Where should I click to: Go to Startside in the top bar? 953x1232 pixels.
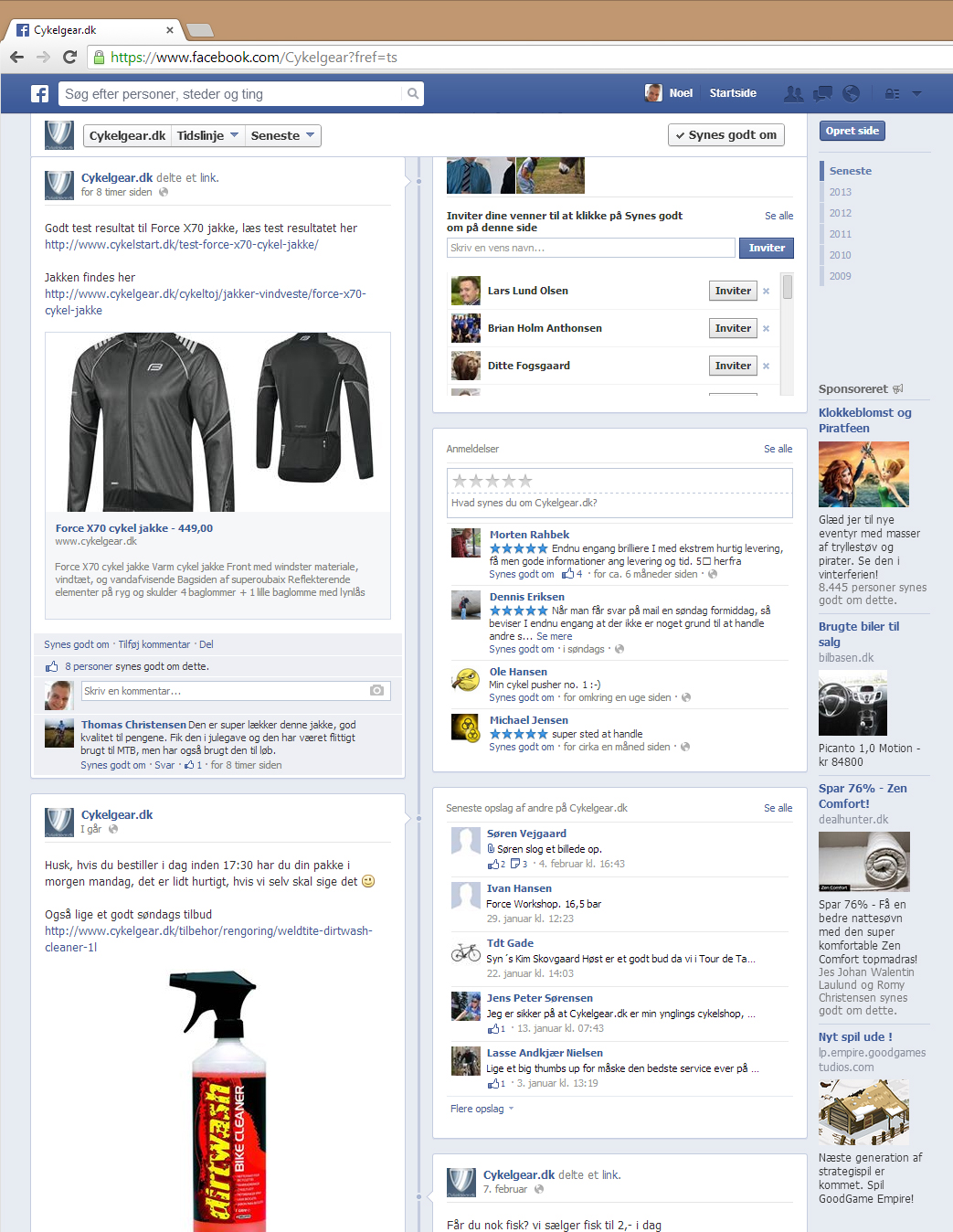pos(733,92)
